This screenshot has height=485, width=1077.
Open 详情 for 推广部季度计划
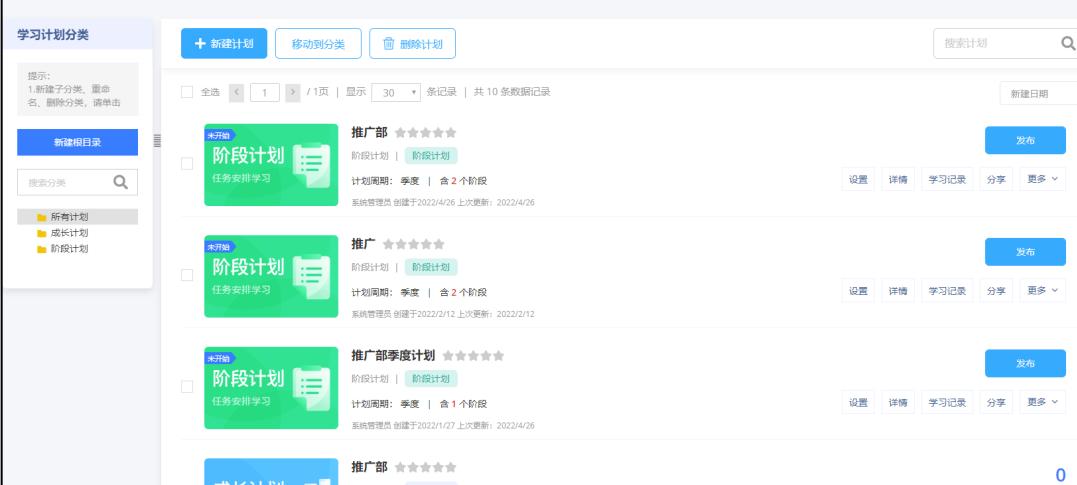click(x=898, y=403)
